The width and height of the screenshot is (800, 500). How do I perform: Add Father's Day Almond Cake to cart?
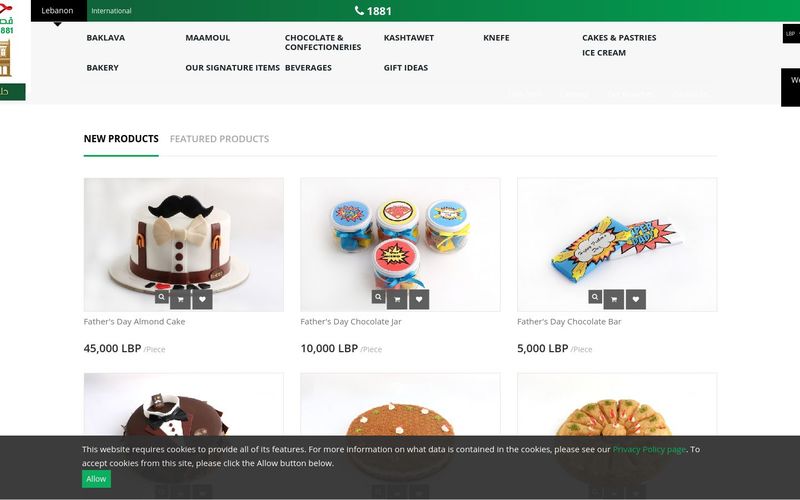(180, 299)
